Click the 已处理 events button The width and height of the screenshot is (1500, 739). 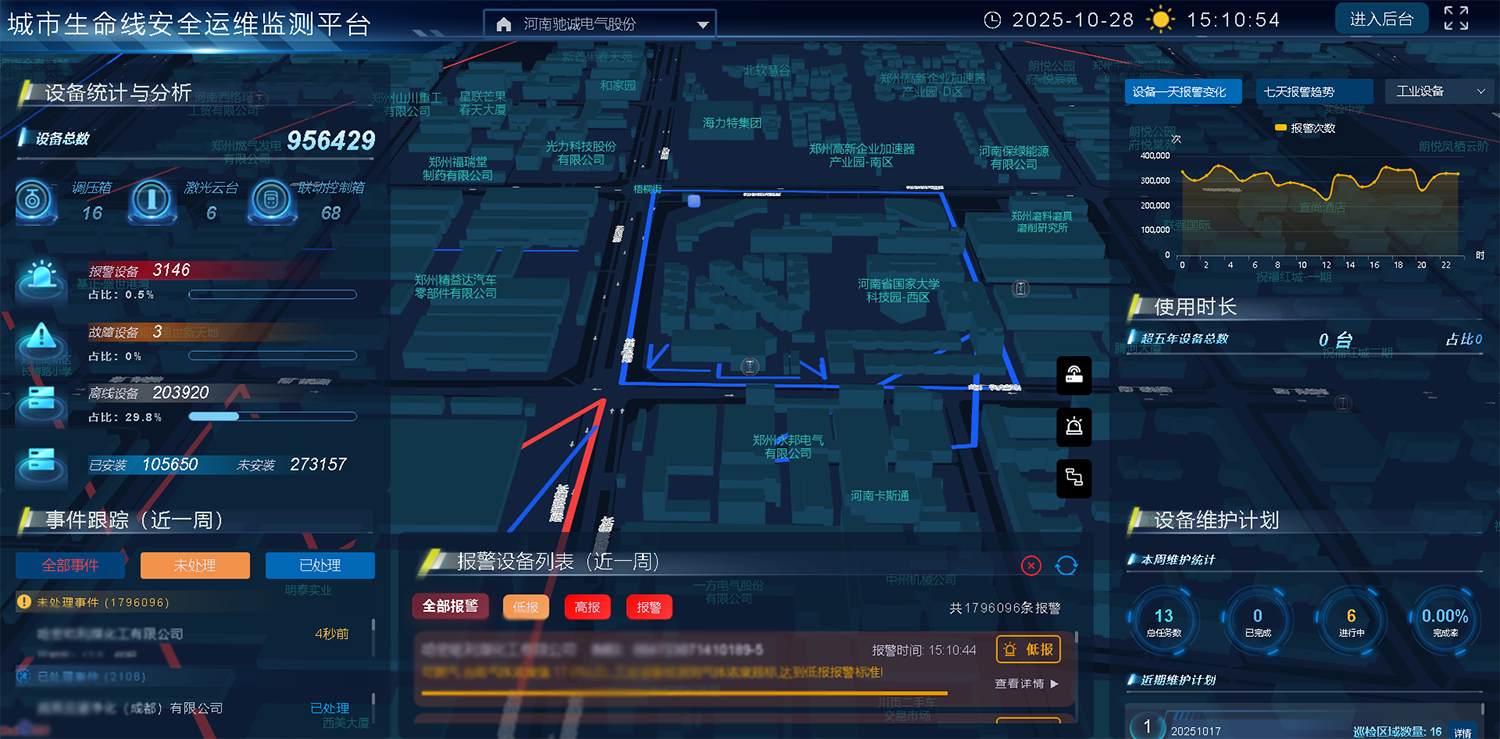320,565
